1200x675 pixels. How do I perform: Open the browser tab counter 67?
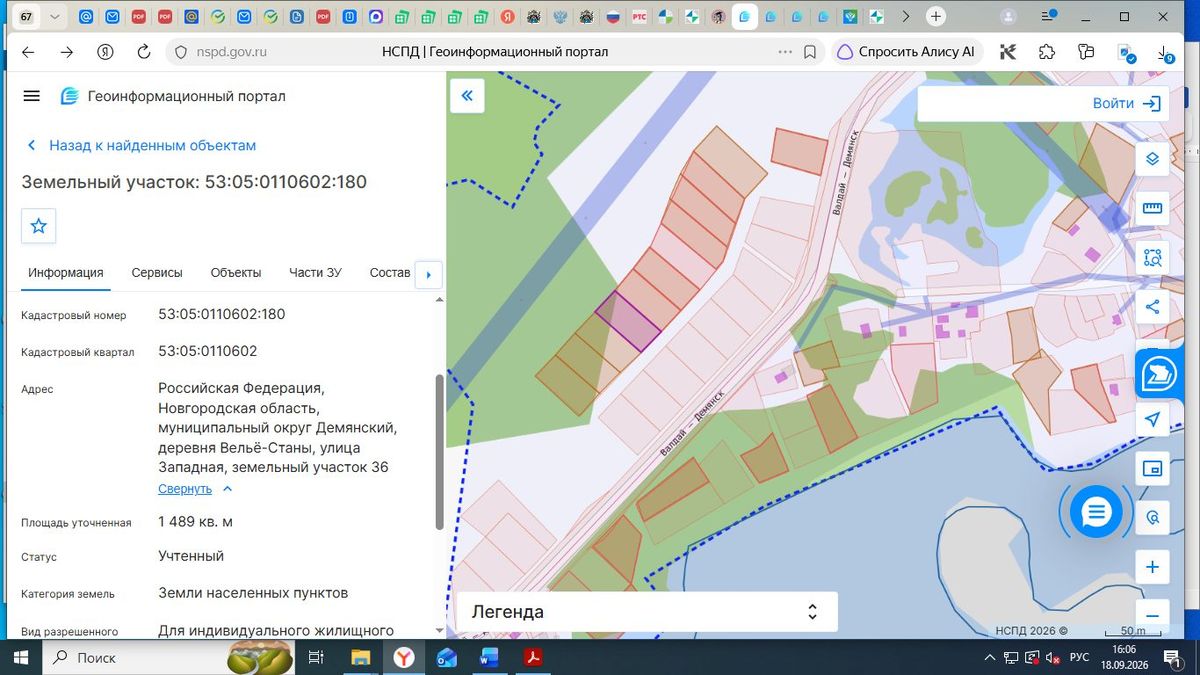[26, 17]
